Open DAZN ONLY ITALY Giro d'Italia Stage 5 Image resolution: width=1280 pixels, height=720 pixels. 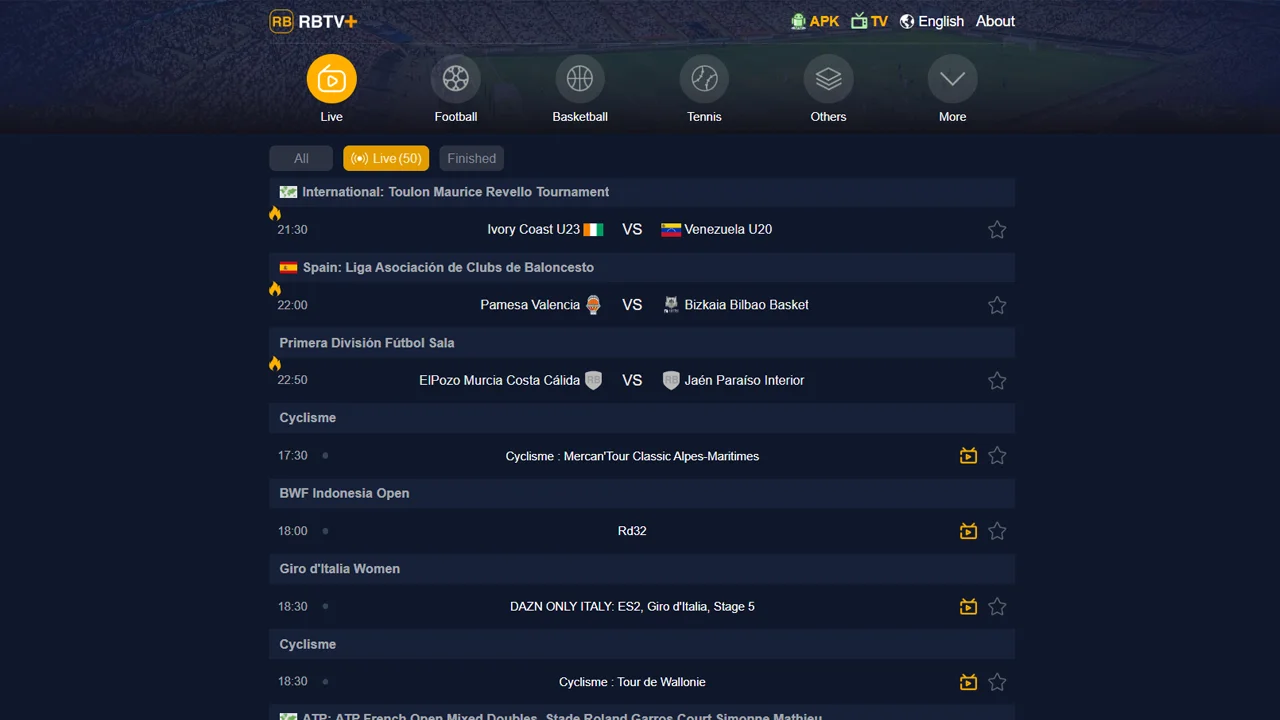coord(632,607)
